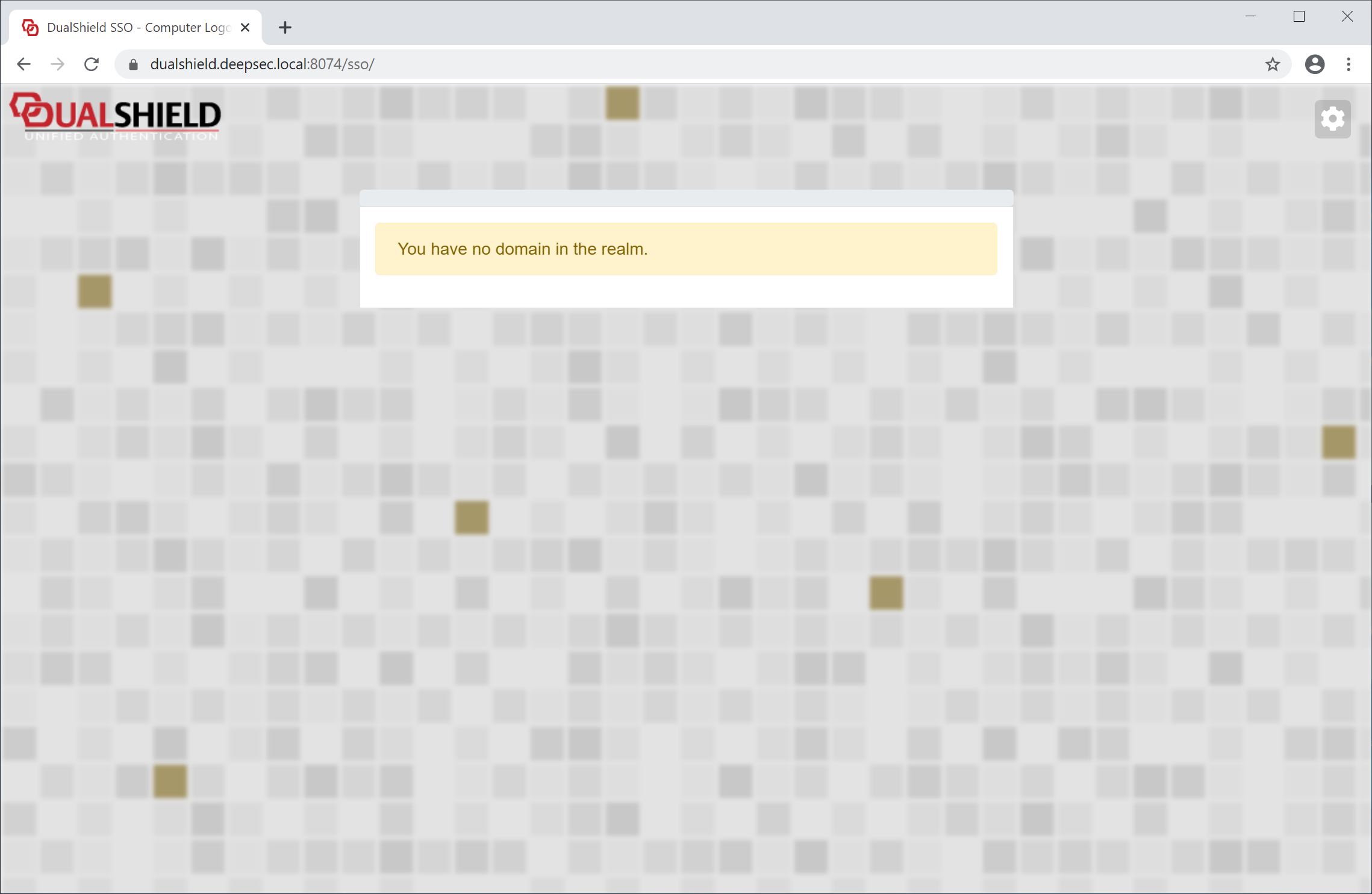Close the DualShield SSO tab

(x=245, y=28)
